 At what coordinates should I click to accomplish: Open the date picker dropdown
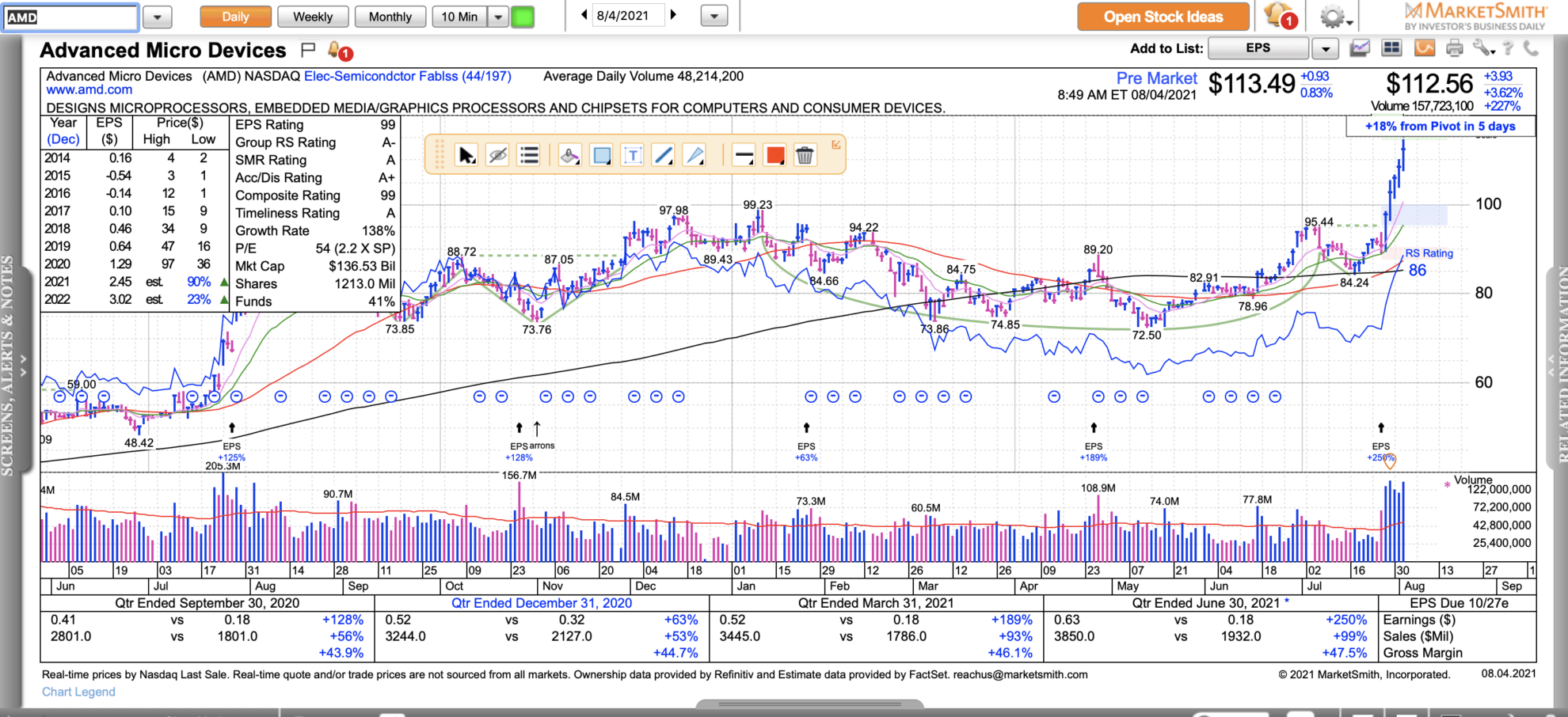[x=714, y=16]
